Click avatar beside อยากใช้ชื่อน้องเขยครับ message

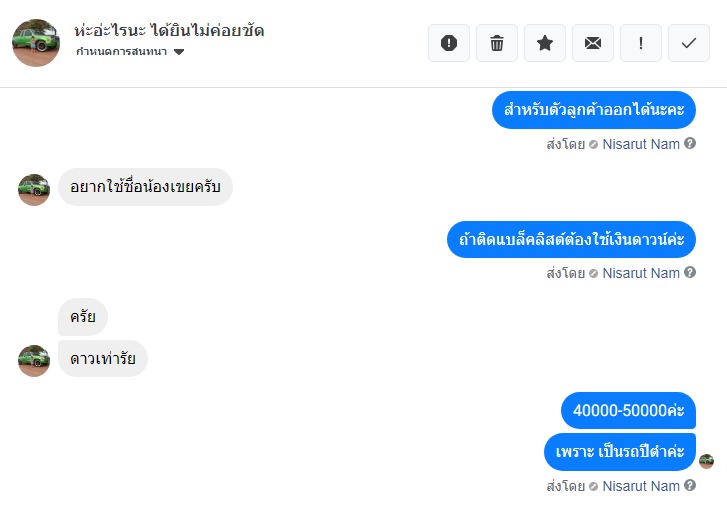[x=34, y=188]
